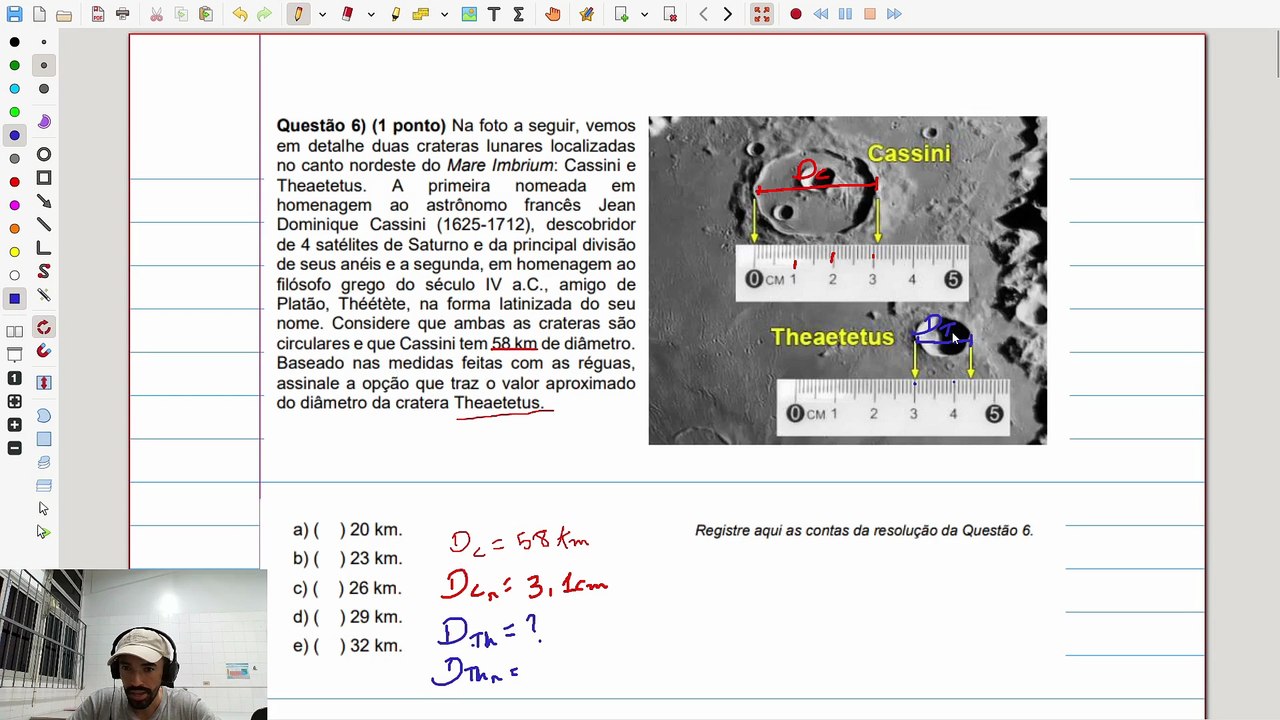
Task: Select the Eraser tool
Action: click(x=347, y=14)
